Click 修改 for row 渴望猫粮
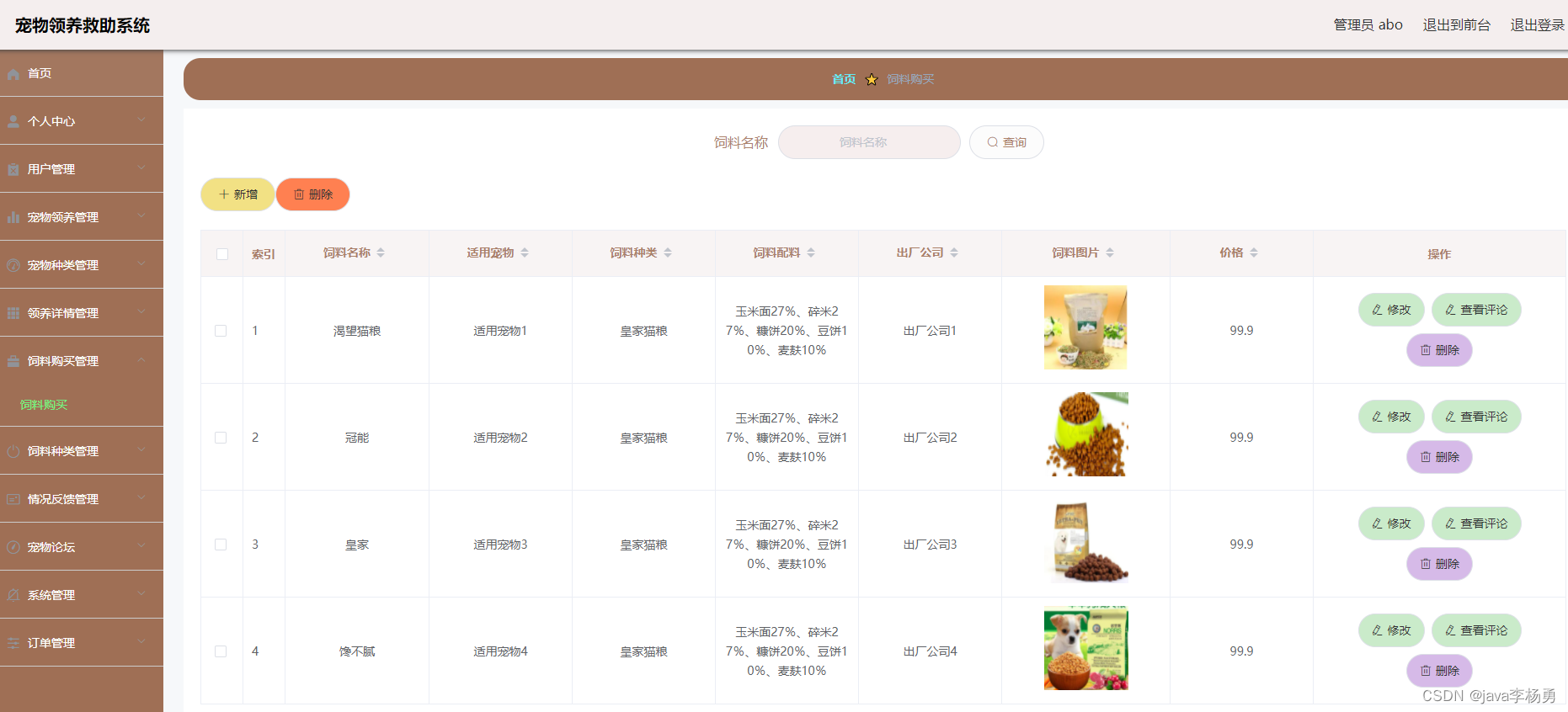The width and height of the screenshot is (1568, 712). tap(1391, 310)
